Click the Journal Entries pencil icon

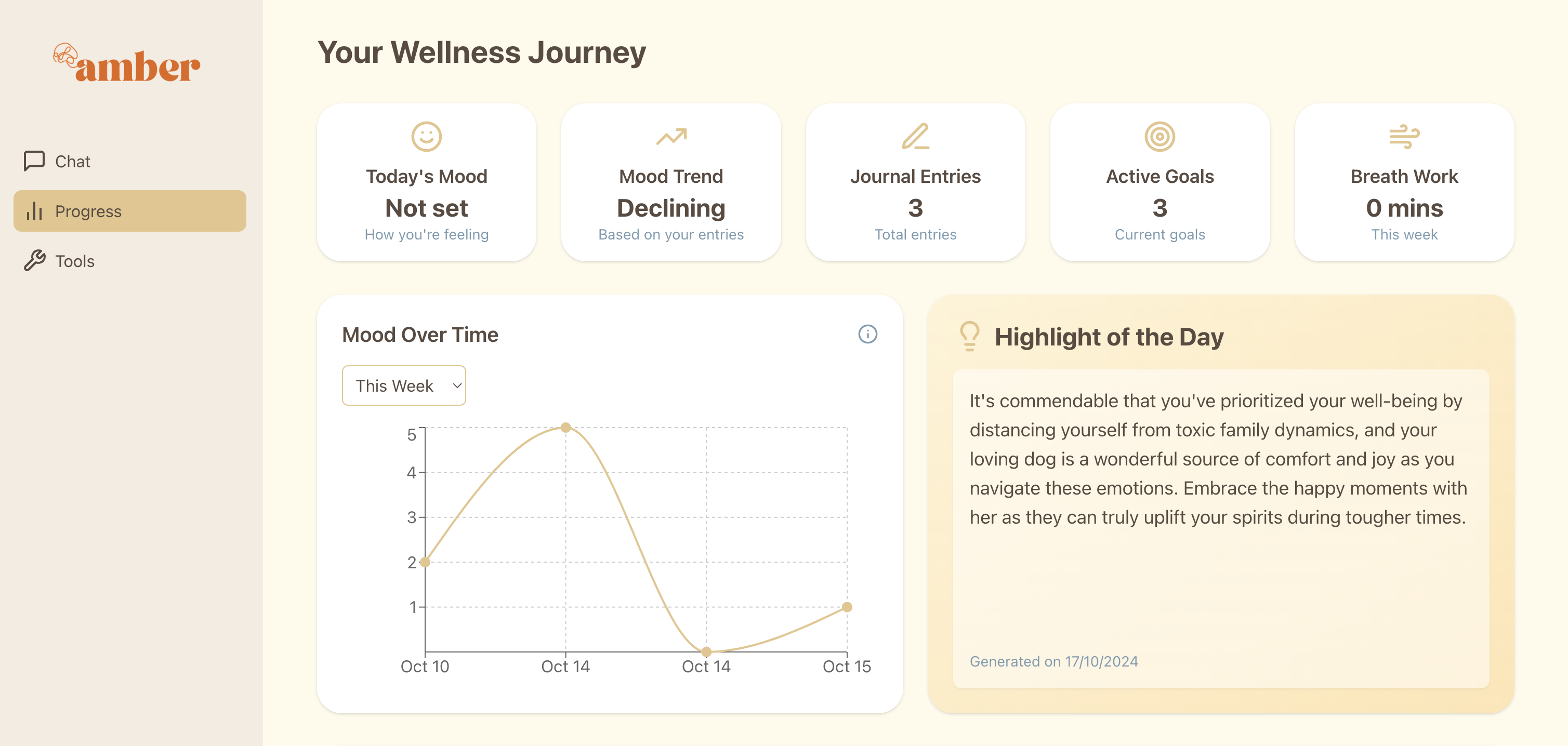pos(915,136)
